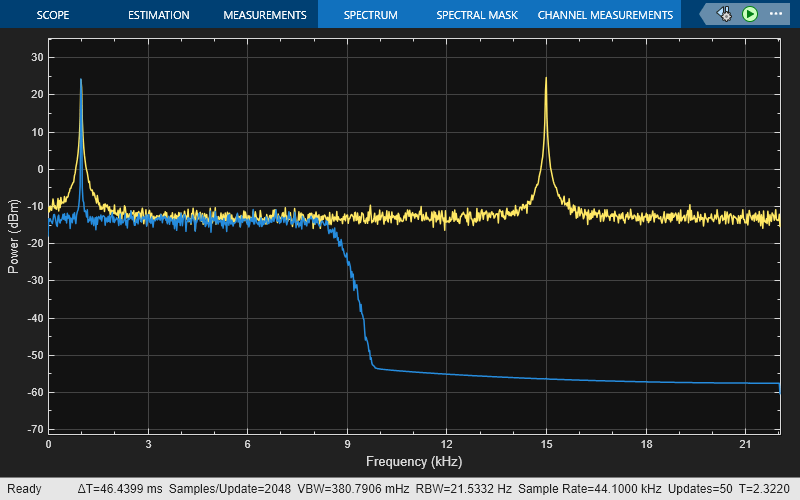Open the step-back settings icon
Screen dimensions: 800x500
click(x=724, y=14)
